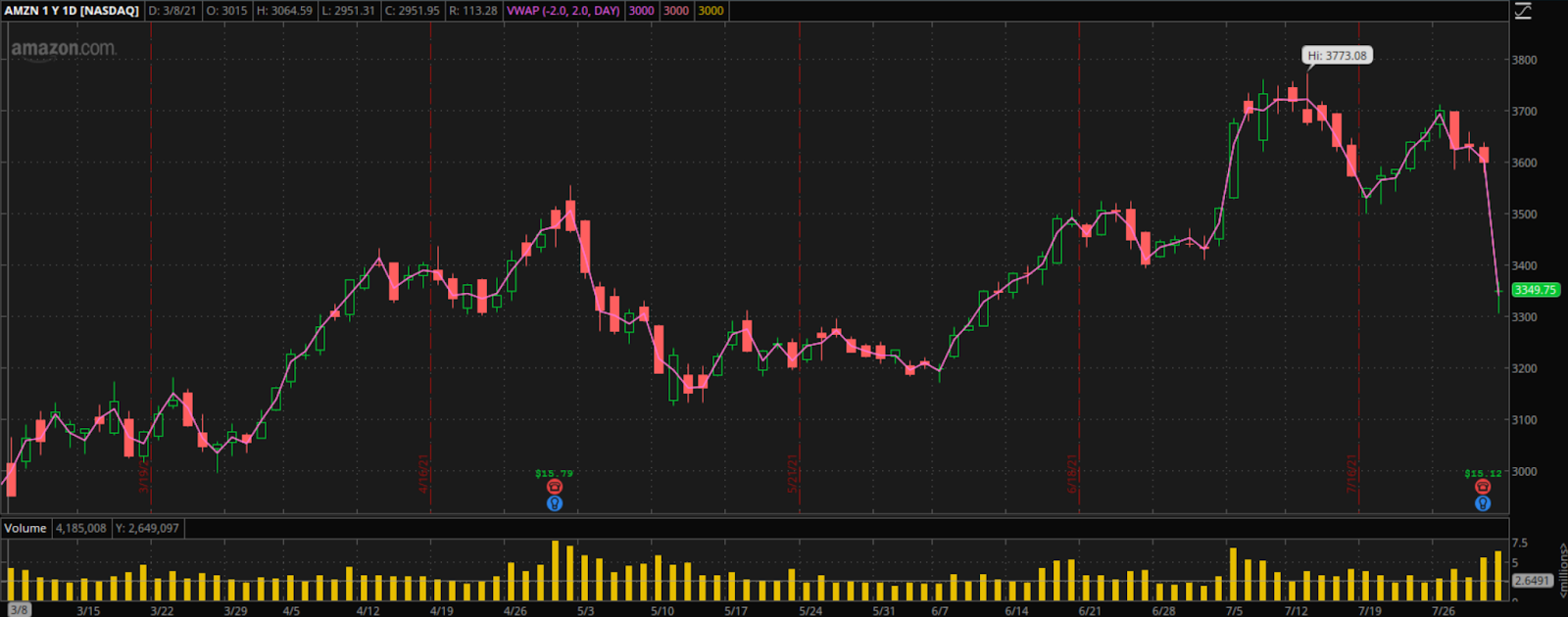Click the 4/19 date axis label
1568x617 pixels.
pos(441,610)
